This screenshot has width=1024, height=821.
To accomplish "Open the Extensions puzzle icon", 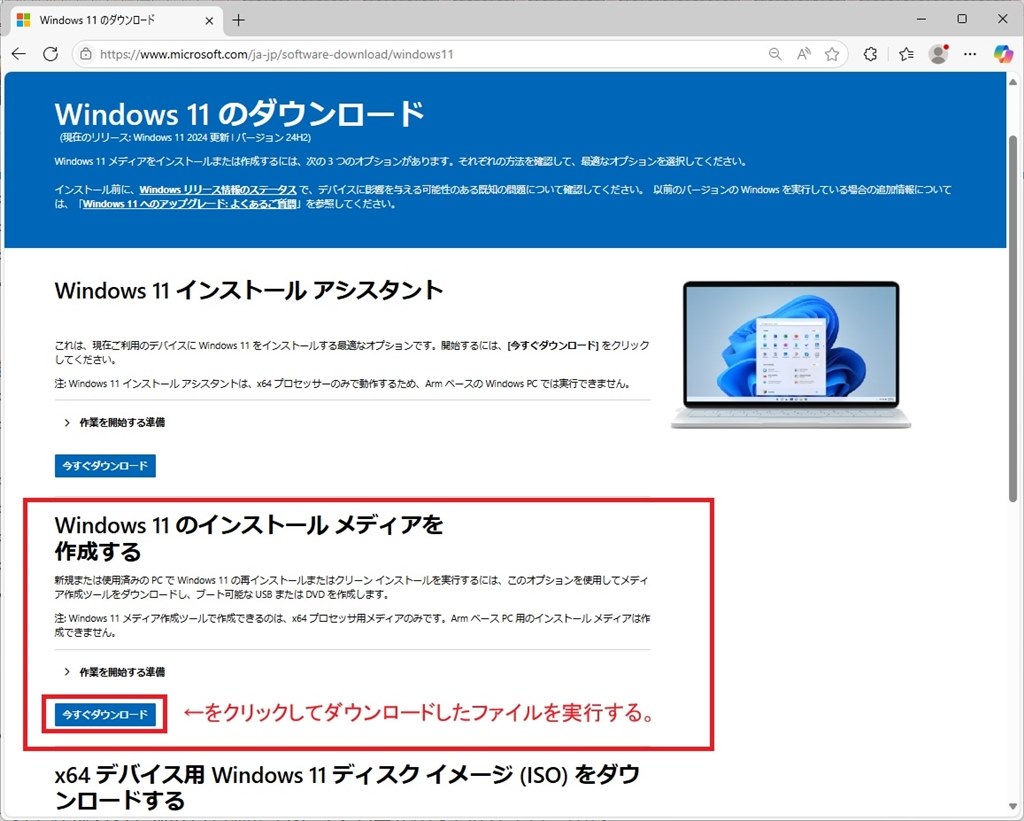I will coord(870,54).
